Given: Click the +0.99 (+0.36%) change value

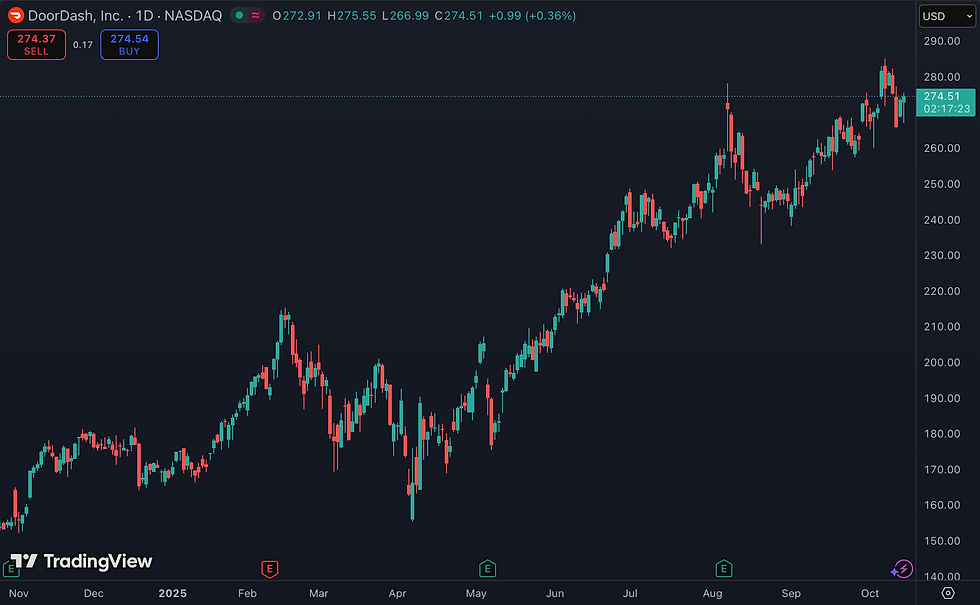Looking at the screenshot, I should click(x=532, y=16).
